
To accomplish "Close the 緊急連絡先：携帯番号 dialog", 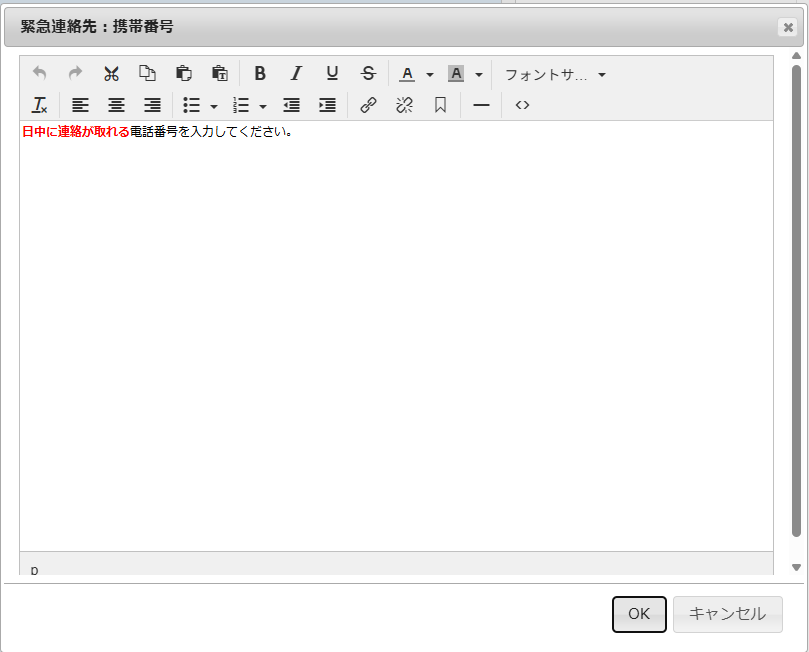I will click(x=788, y=27).
